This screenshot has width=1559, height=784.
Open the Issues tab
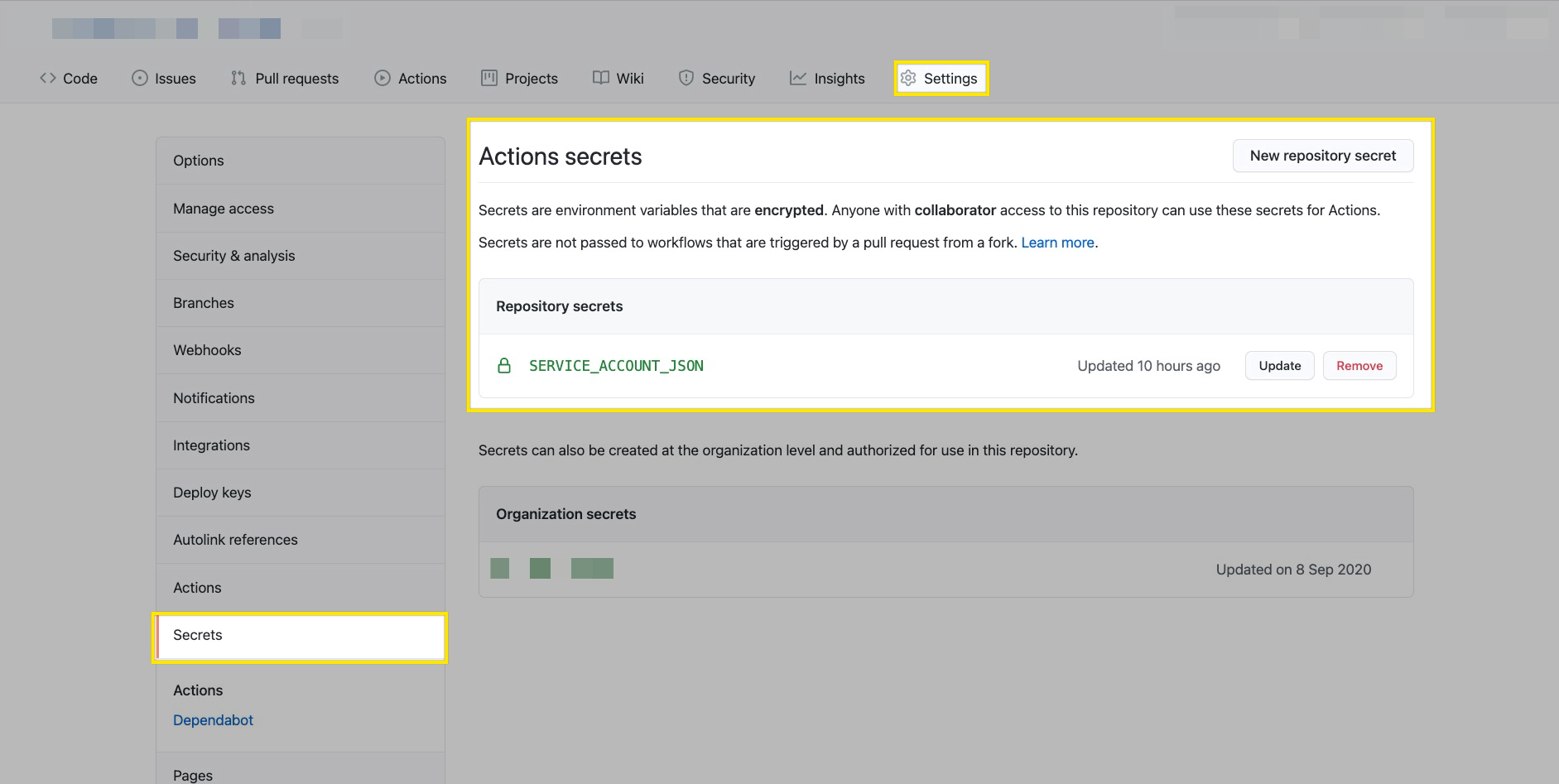tap(164, 78)
